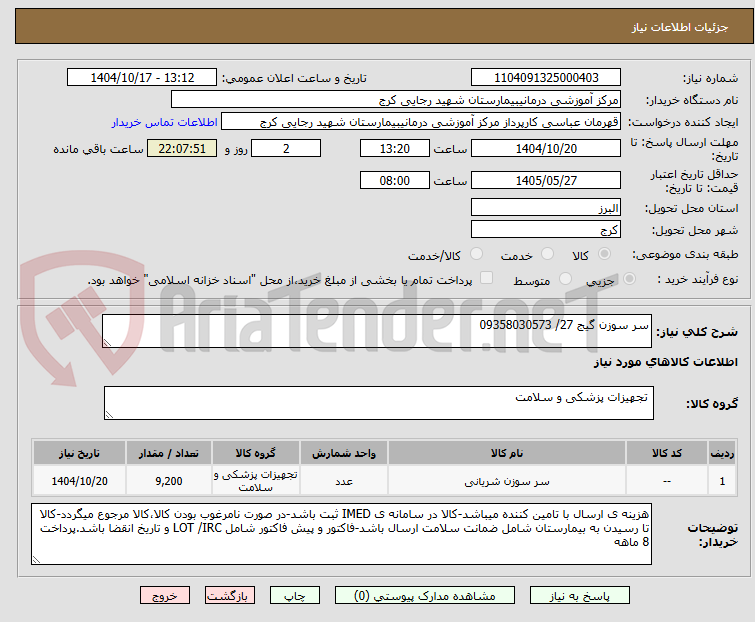Click the تعداد / مقدار column header
Viewport: 755px width, 622px height.
pos(169,453)
